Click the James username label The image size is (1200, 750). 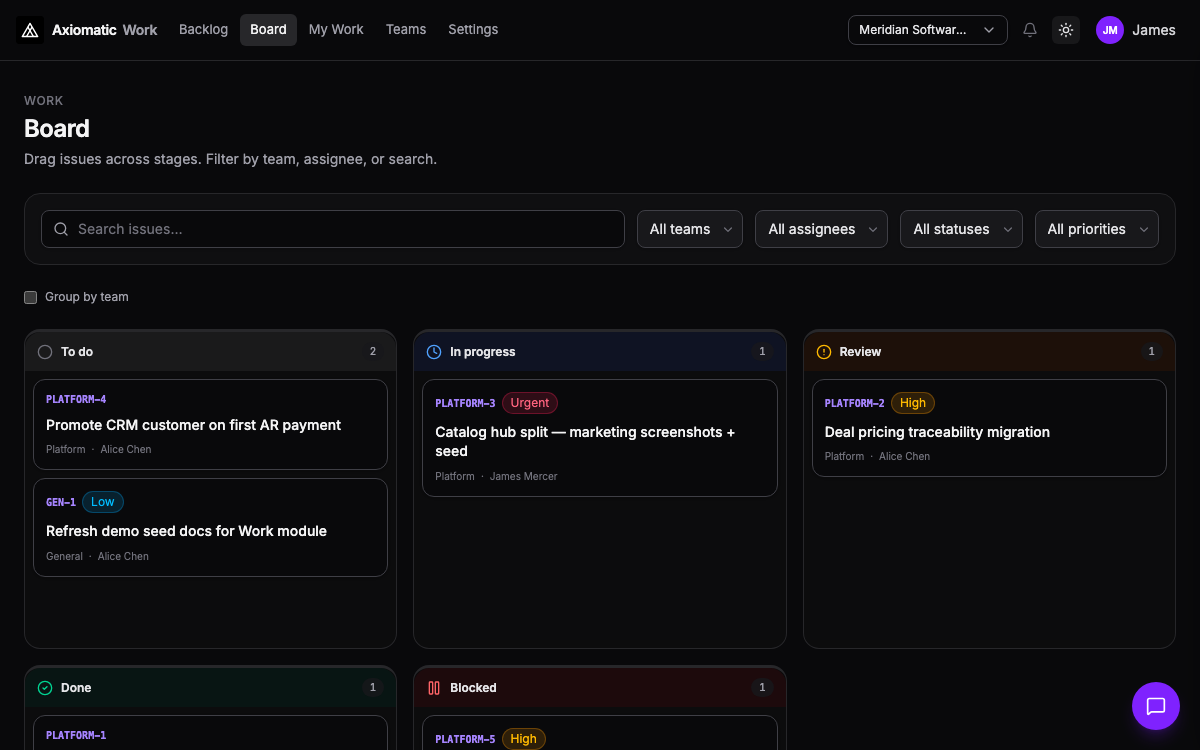point(1154,30)
